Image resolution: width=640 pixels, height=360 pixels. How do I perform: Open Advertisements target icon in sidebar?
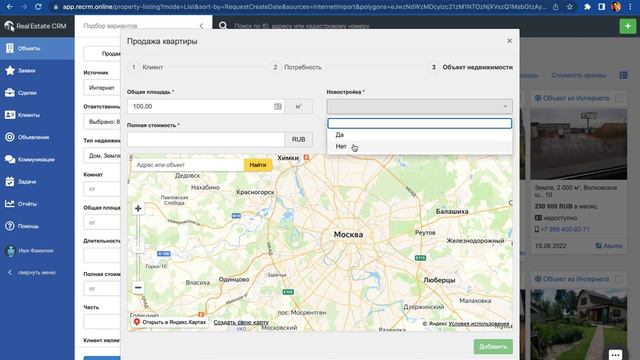[x=10, y=137]
